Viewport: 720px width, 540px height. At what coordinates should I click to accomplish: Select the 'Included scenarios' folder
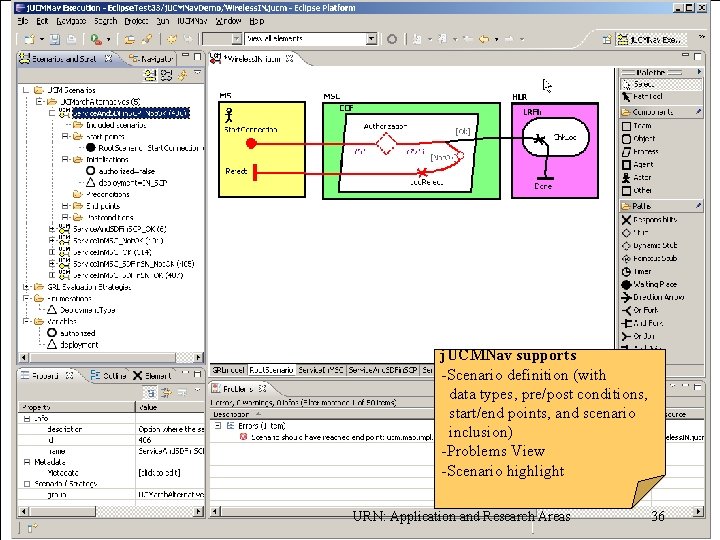(110, 125)
